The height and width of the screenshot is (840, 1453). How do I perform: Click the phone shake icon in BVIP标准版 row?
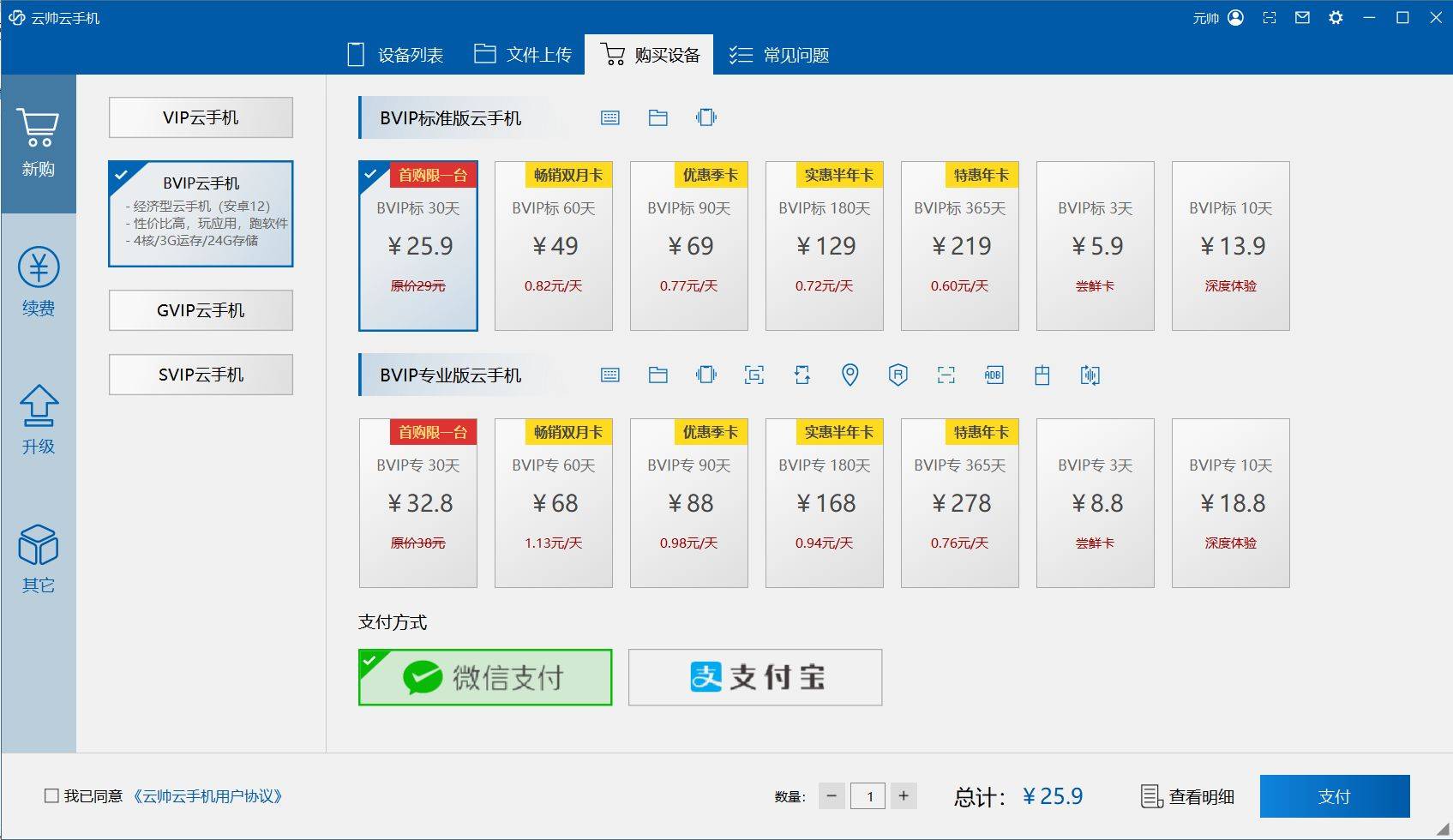pos(706,117)
